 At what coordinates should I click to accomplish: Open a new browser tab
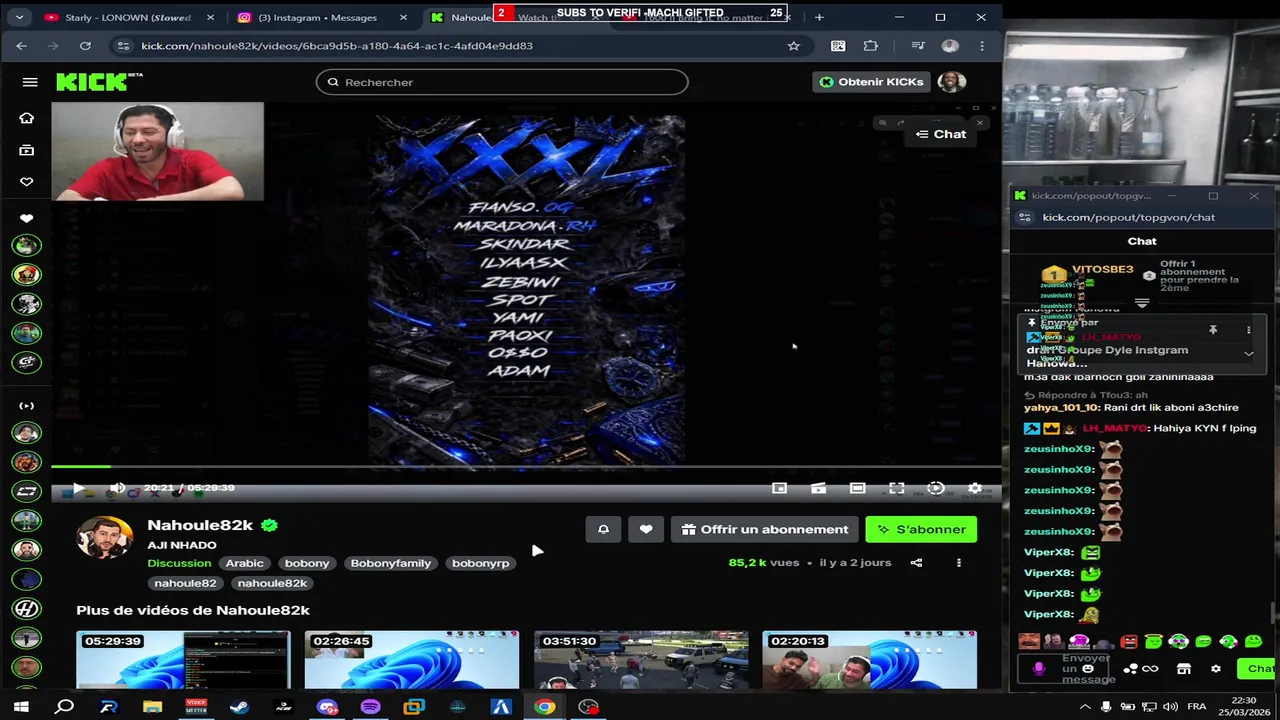click(x=819, y=17)
